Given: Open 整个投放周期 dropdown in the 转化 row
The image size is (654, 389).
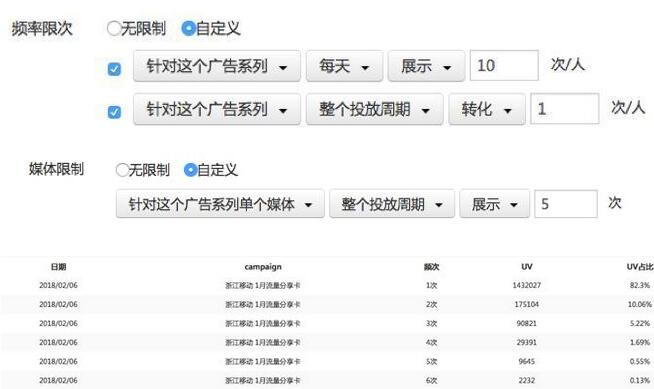Looking at the screenshot, I should point(375,109).
